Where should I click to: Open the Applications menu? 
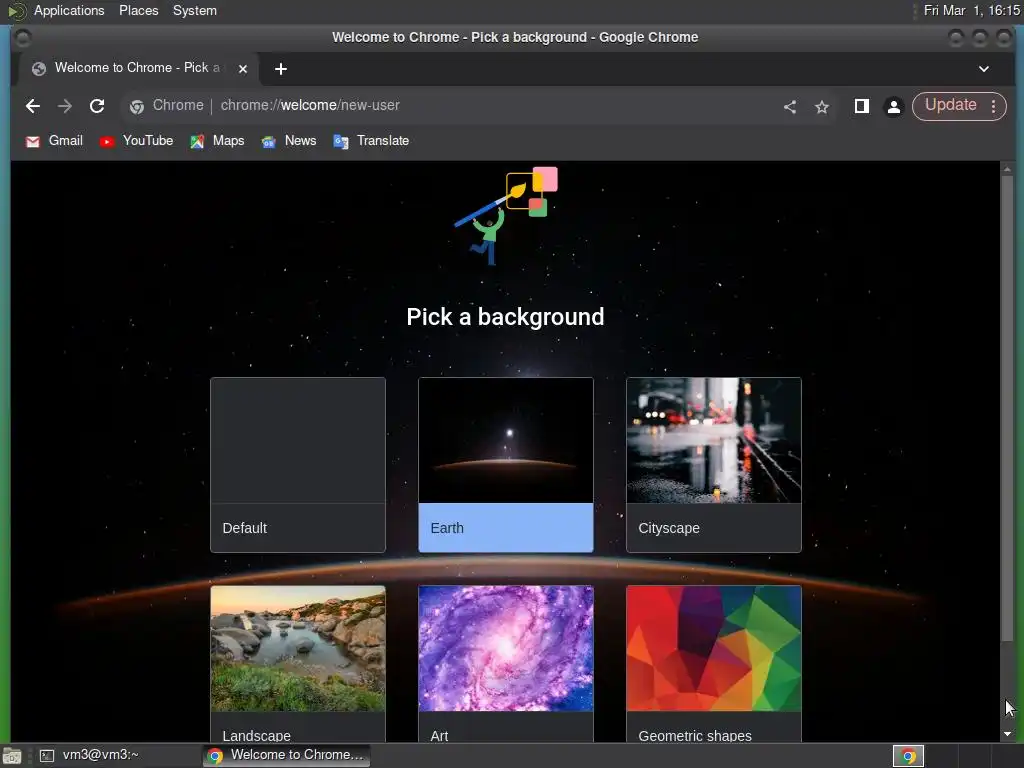pos(69,10)
